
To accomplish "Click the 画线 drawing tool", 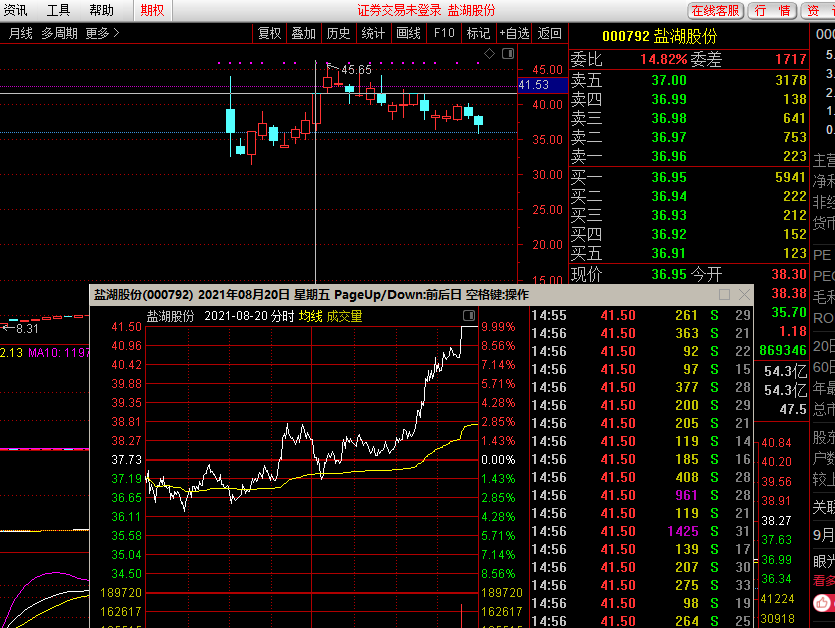I will tap(408, 34).
